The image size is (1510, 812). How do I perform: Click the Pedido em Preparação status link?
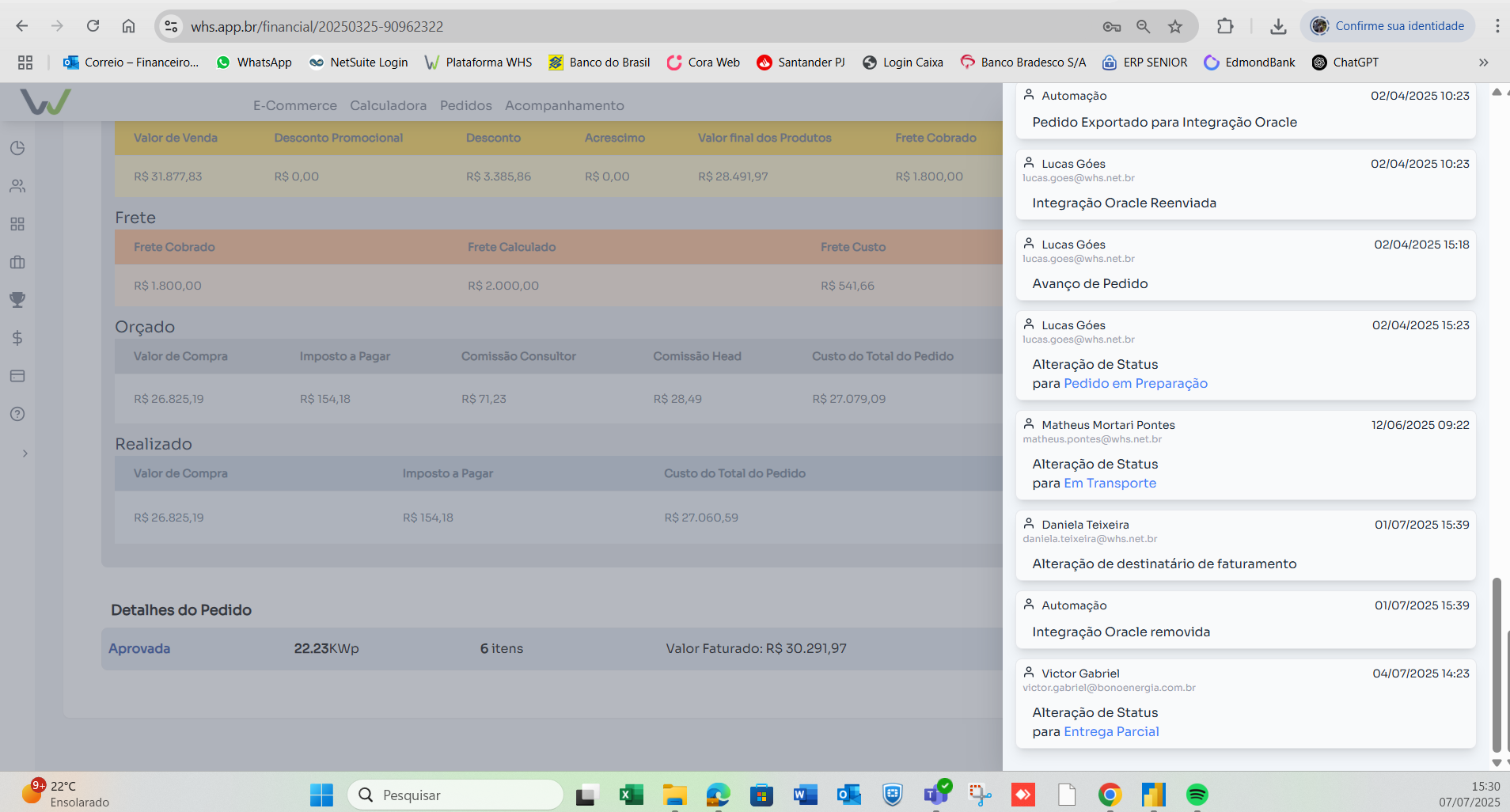coord(1135,383)
